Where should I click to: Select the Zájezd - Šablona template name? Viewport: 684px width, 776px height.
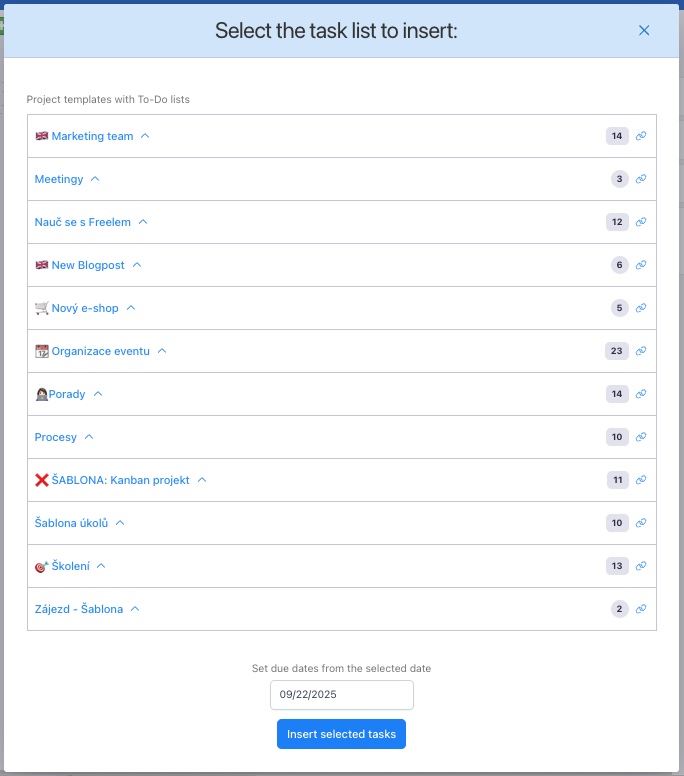(x=79, y=609)
